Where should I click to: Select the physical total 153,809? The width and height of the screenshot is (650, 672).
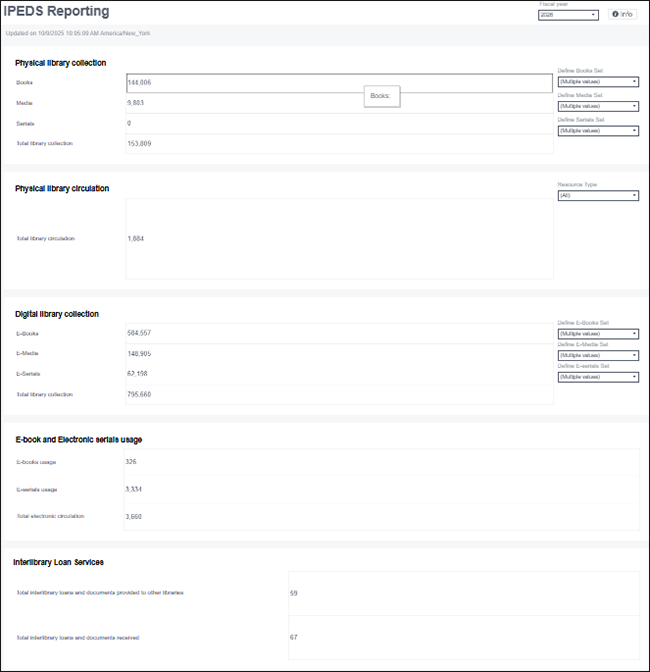(139, 144)
